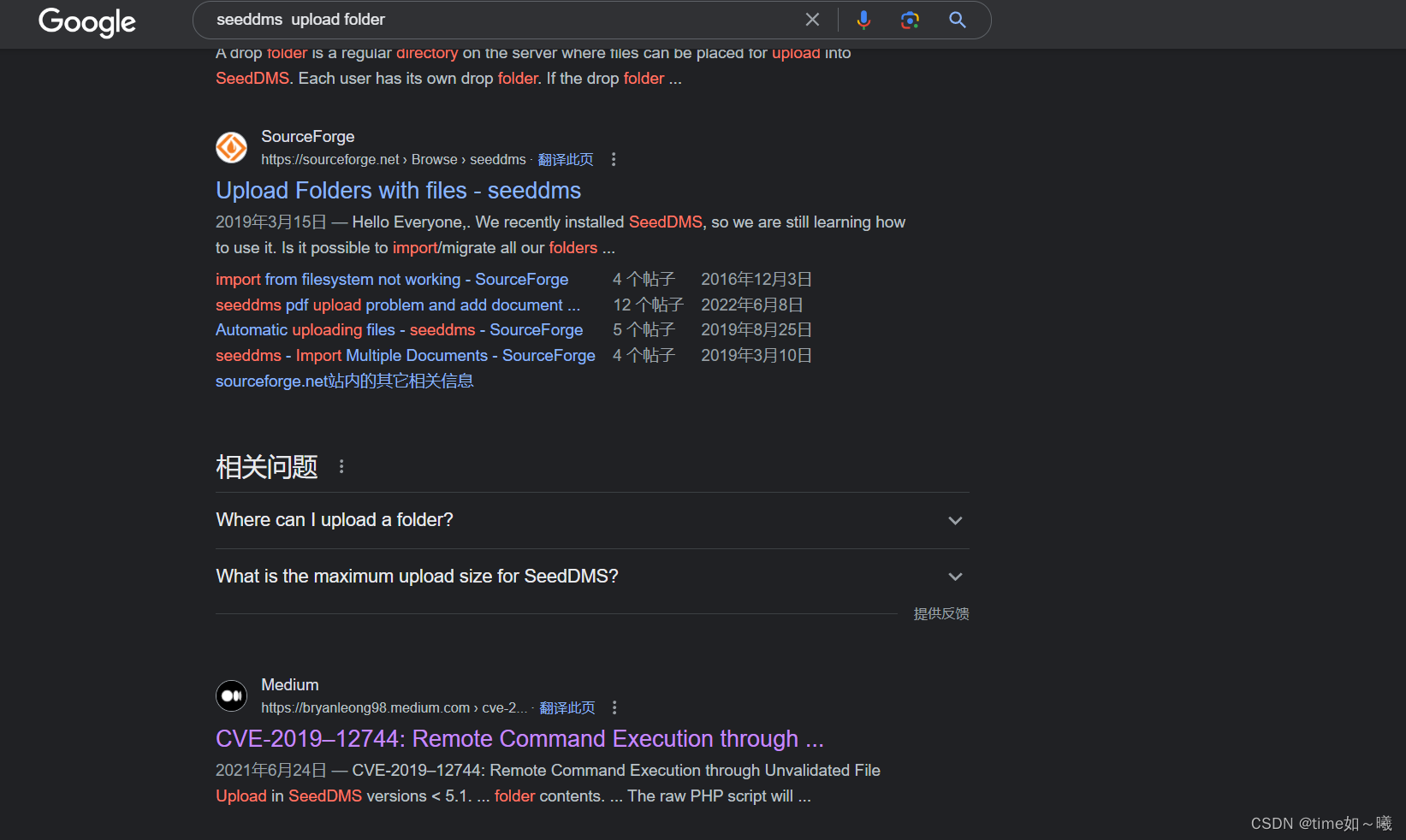The height and width of the screenshot is (840, 1406).
Task: Click the feedback link 提供反馈
Action: click(941, 613)
